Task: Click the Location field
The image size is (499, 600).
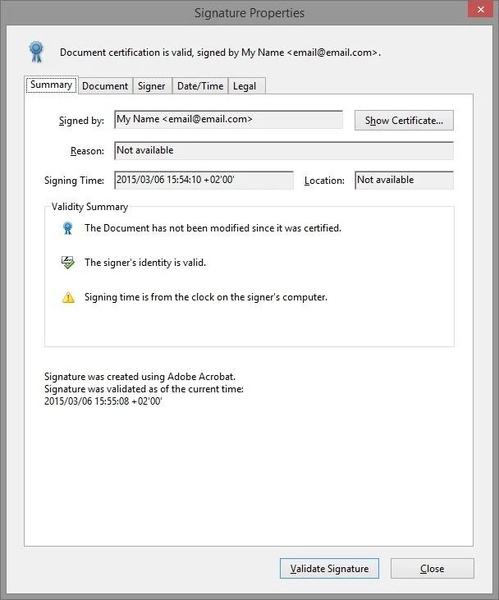Action: click(x=404, y=180)
